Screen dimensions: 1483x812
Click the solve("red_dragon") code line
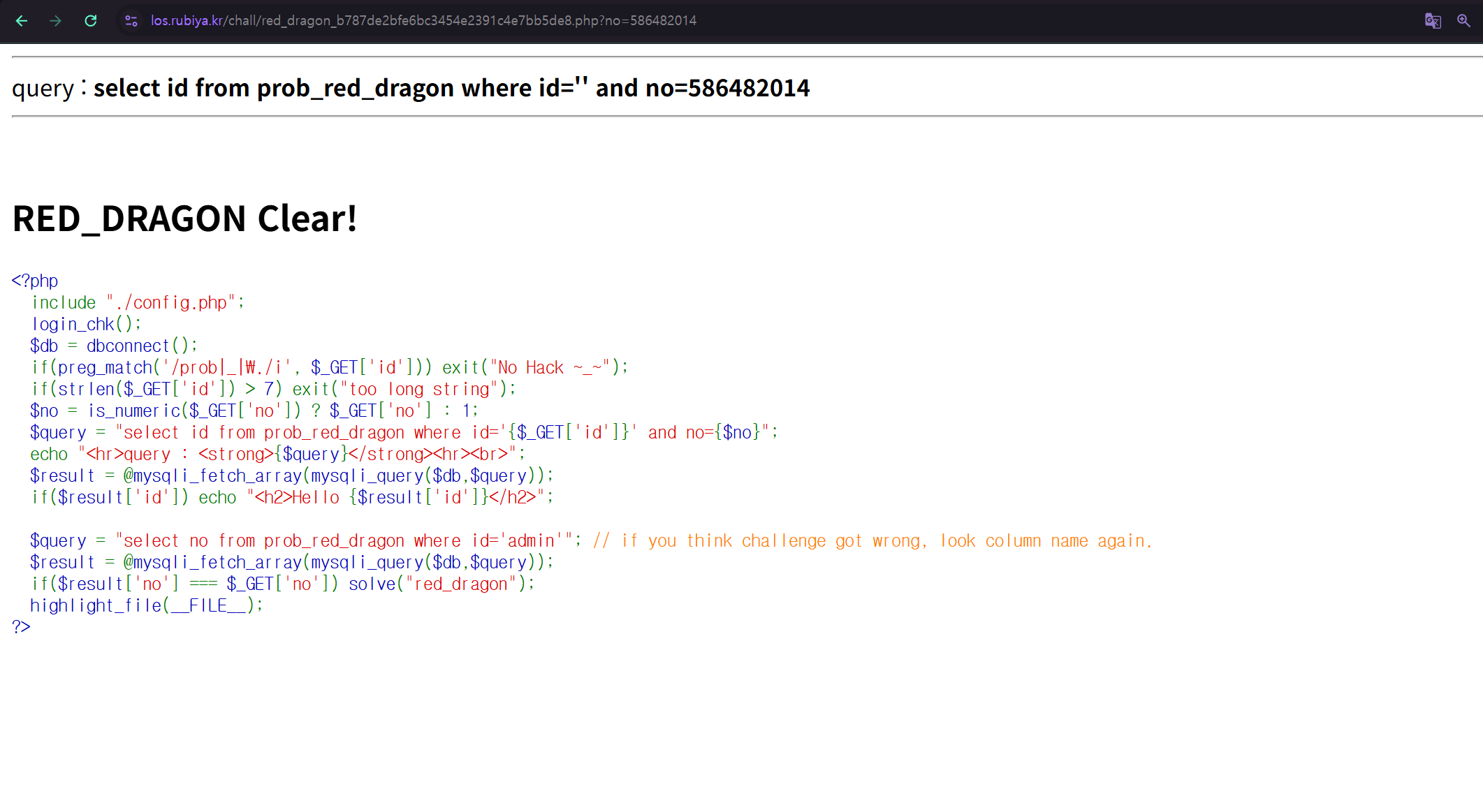click(x=282, y=584)
